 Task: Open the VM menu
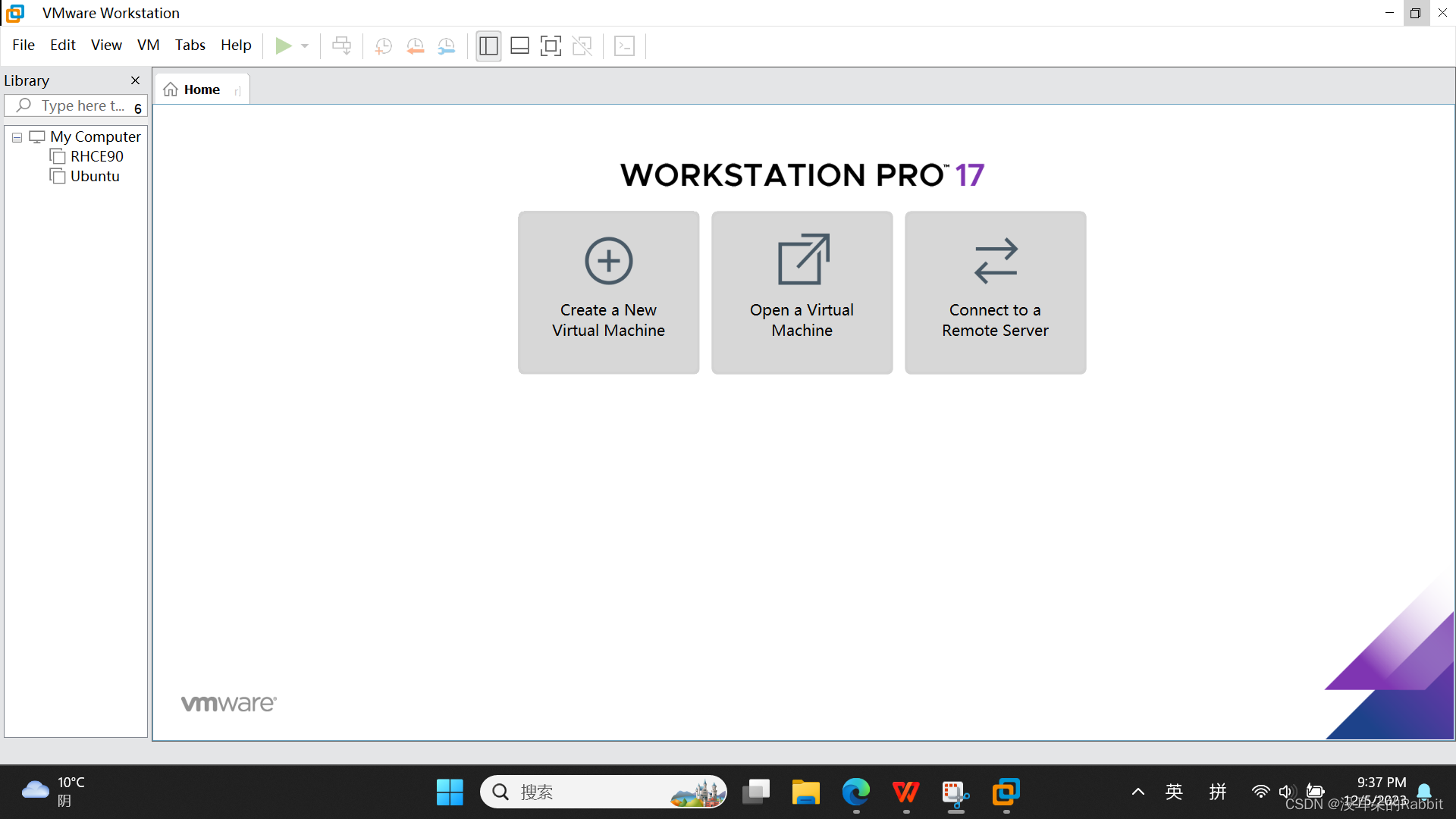coord(149,45)
